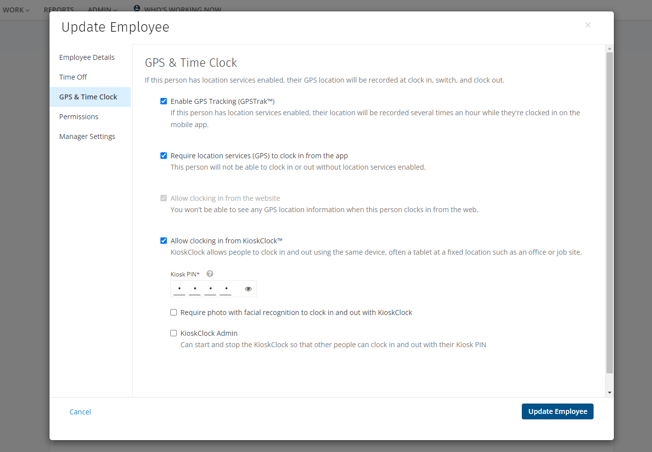Click the text 'You won't be able to see any GPS location'
Image resolution: width=652 pixels, height=452 pixels.
click(237, 210)
